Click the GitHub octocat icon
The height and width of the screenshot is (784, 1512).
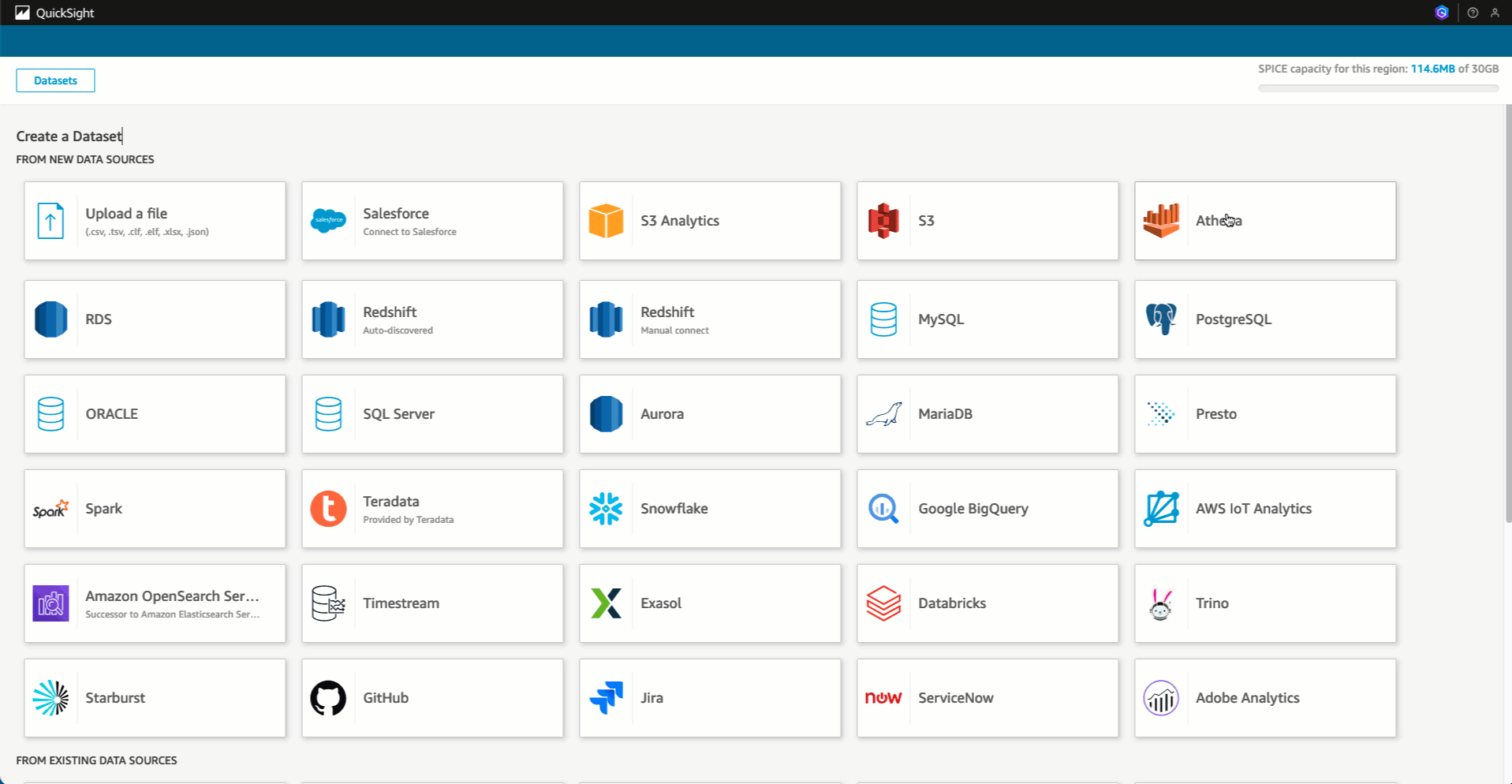click(328, 698)
